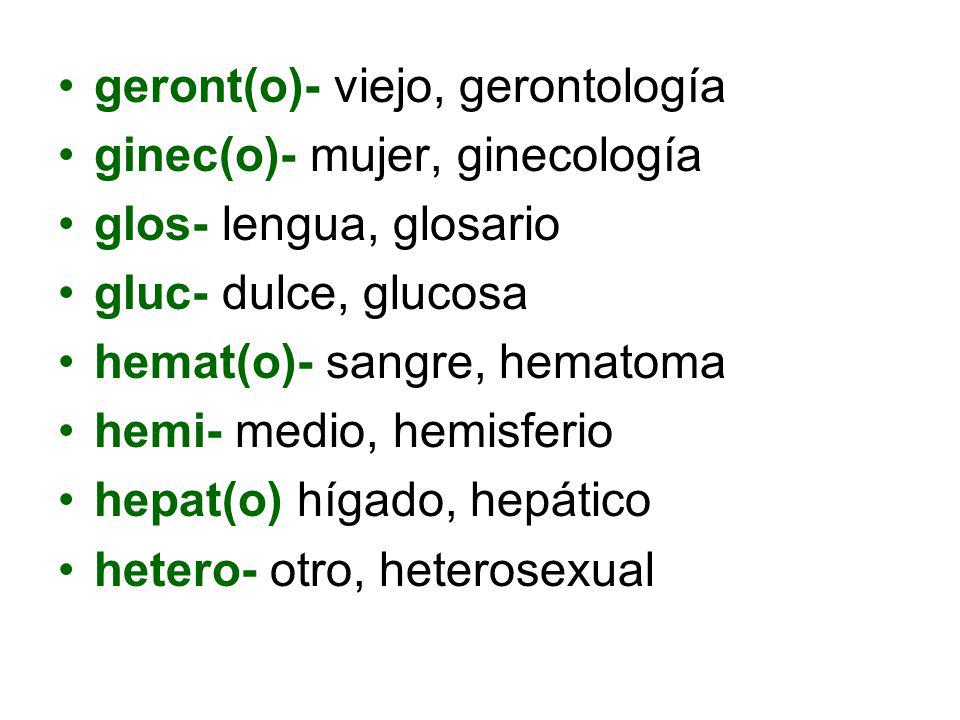This screenshot has height=720, width=960.
Task: Click the green prefix 'gluc-'
Action: pyautogui.click(x=151, y=295)
